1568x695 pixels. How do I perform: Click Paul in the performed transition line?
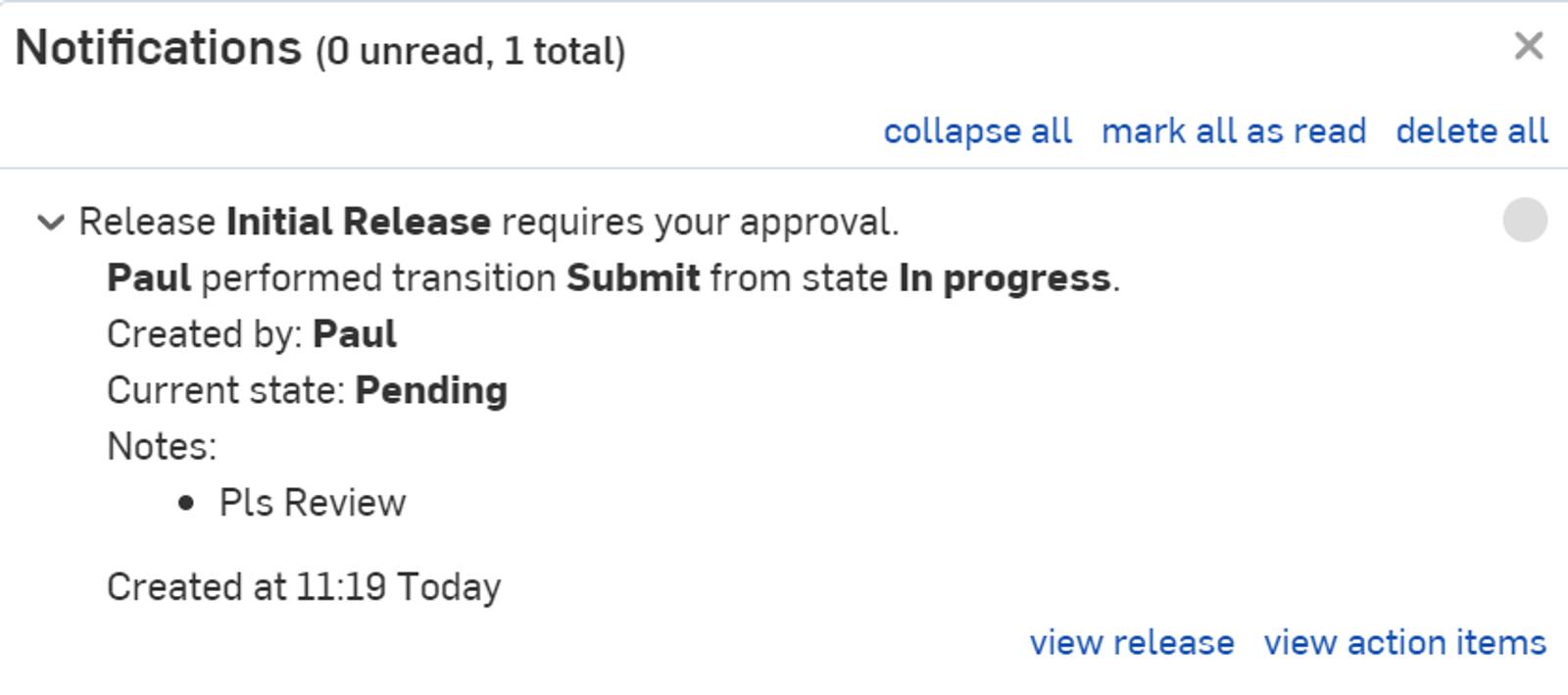[149, 278]
